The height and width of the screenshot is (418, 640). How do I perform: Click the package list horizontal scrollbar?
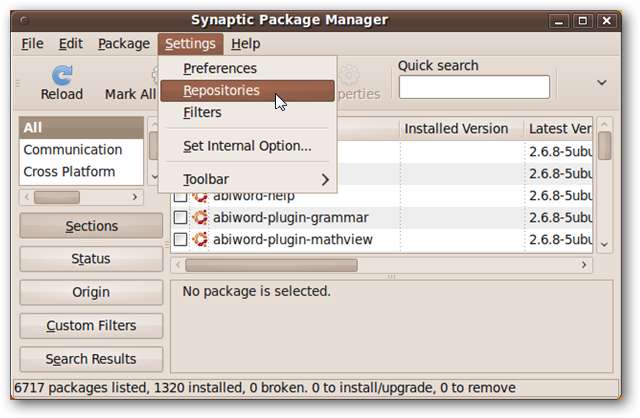pos(270,265)
